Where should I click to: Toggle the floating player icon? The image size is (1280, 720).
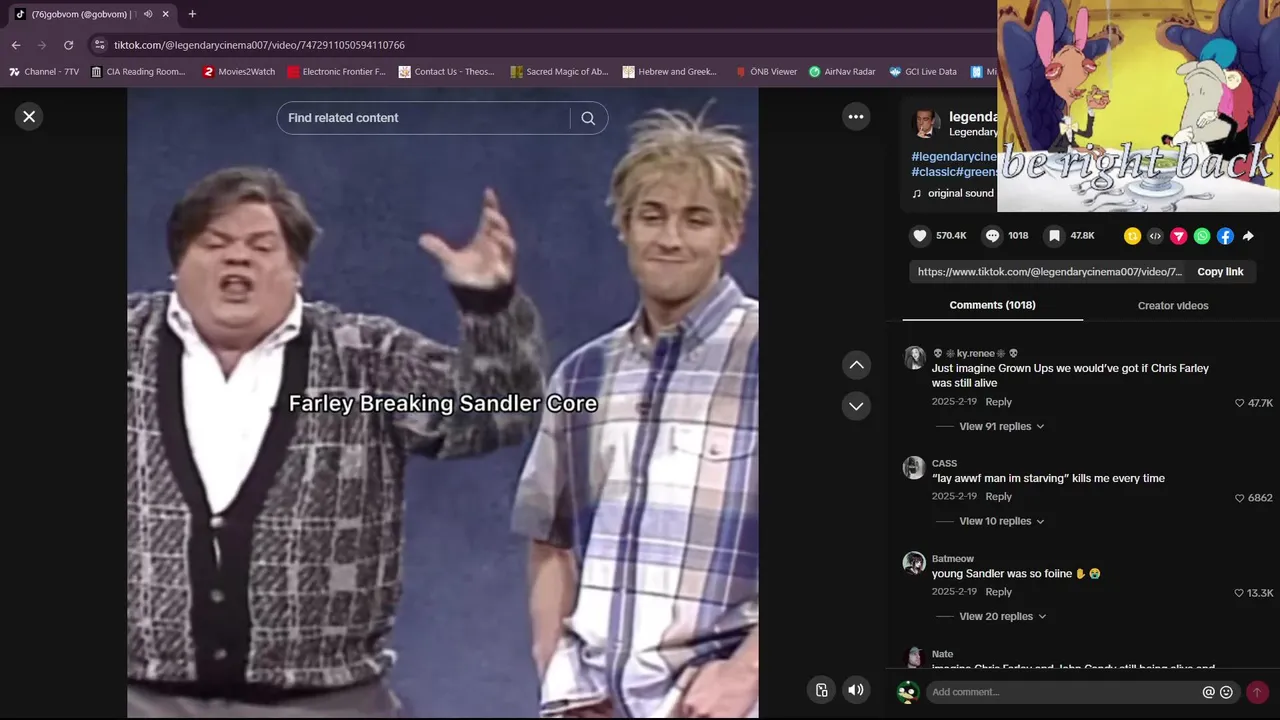pos(821,690)
